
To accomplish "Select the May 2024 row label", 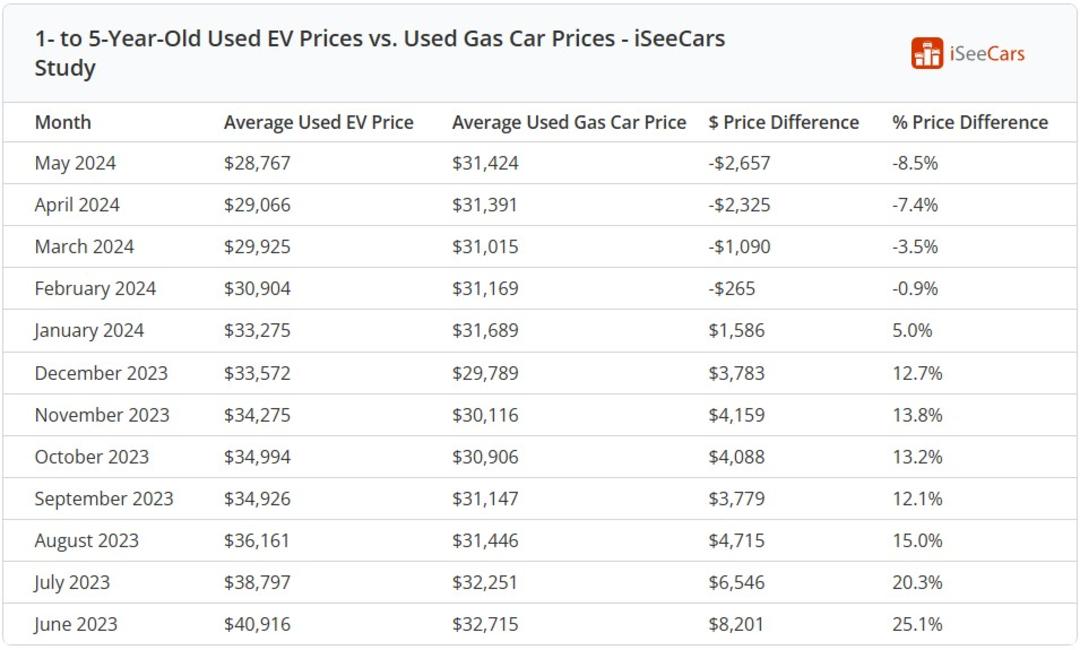I will point(75,163).
